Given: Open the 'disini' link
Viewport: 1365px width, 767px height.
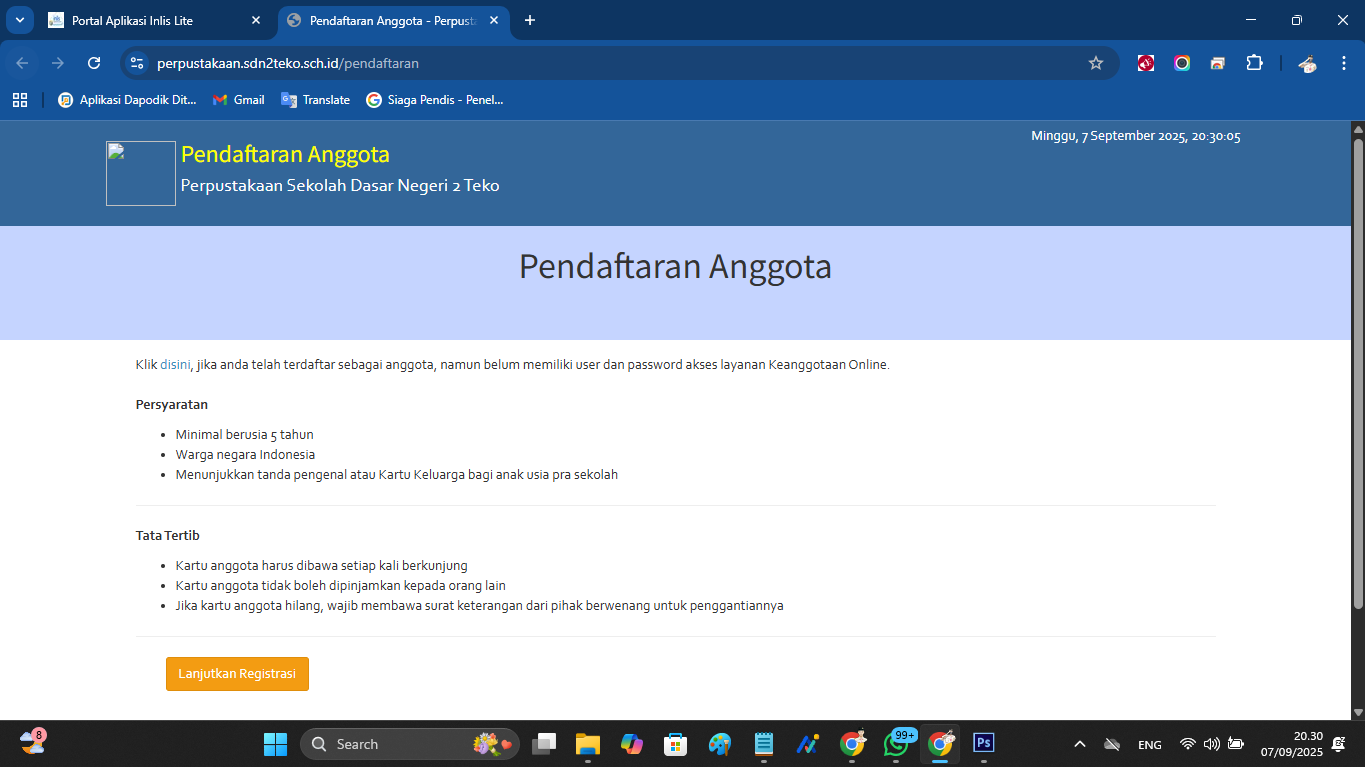Looking at the screenshot, I should [x=175, y=365].
